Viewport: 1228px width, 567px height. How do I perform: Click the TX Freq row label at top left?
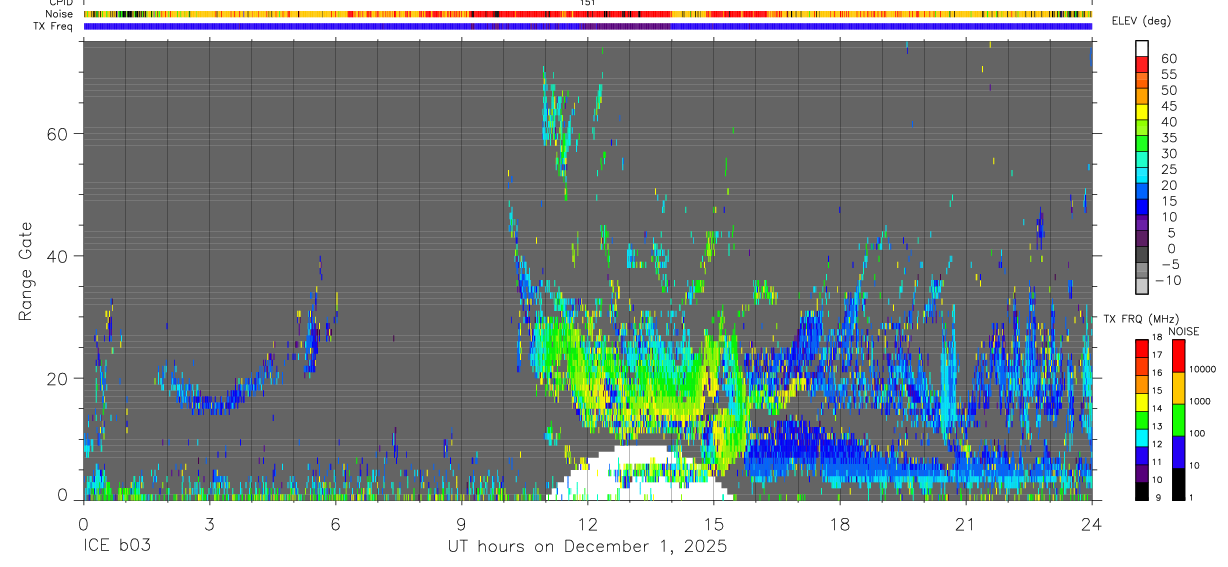click(53, 26)
